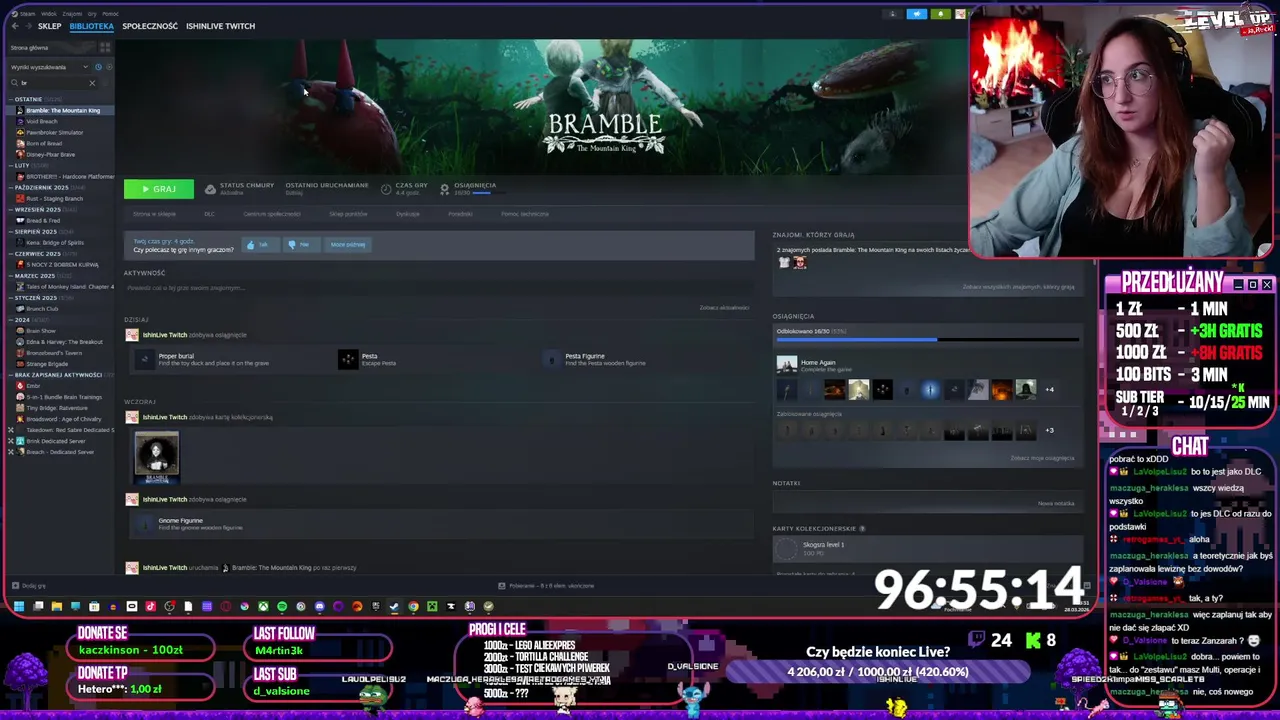Click Strona główna in library sidebar
1280x720 pixels.
coord(30,48)
